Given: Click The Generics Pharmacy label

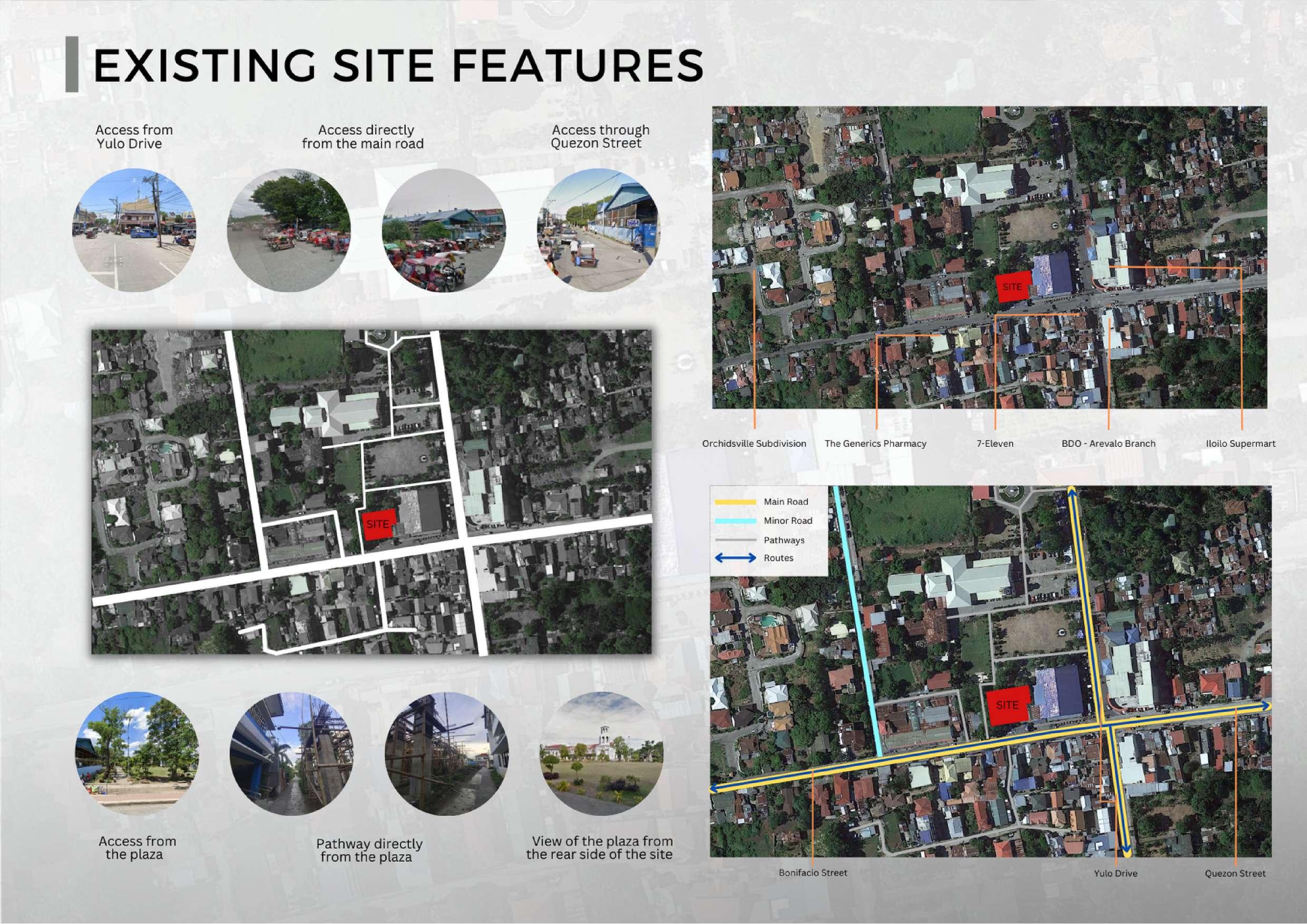Looking at the screenshot, I should 875,444.
